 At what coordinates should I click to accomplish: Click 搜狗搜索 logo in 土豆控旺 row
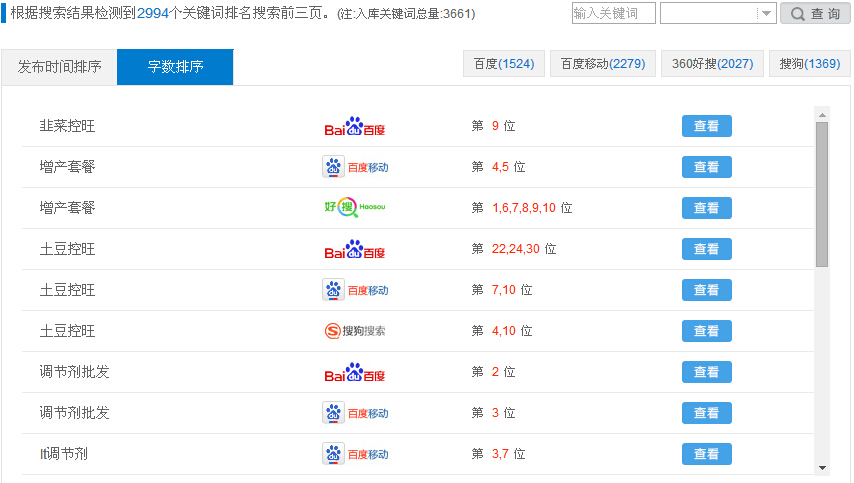(355, 331)
